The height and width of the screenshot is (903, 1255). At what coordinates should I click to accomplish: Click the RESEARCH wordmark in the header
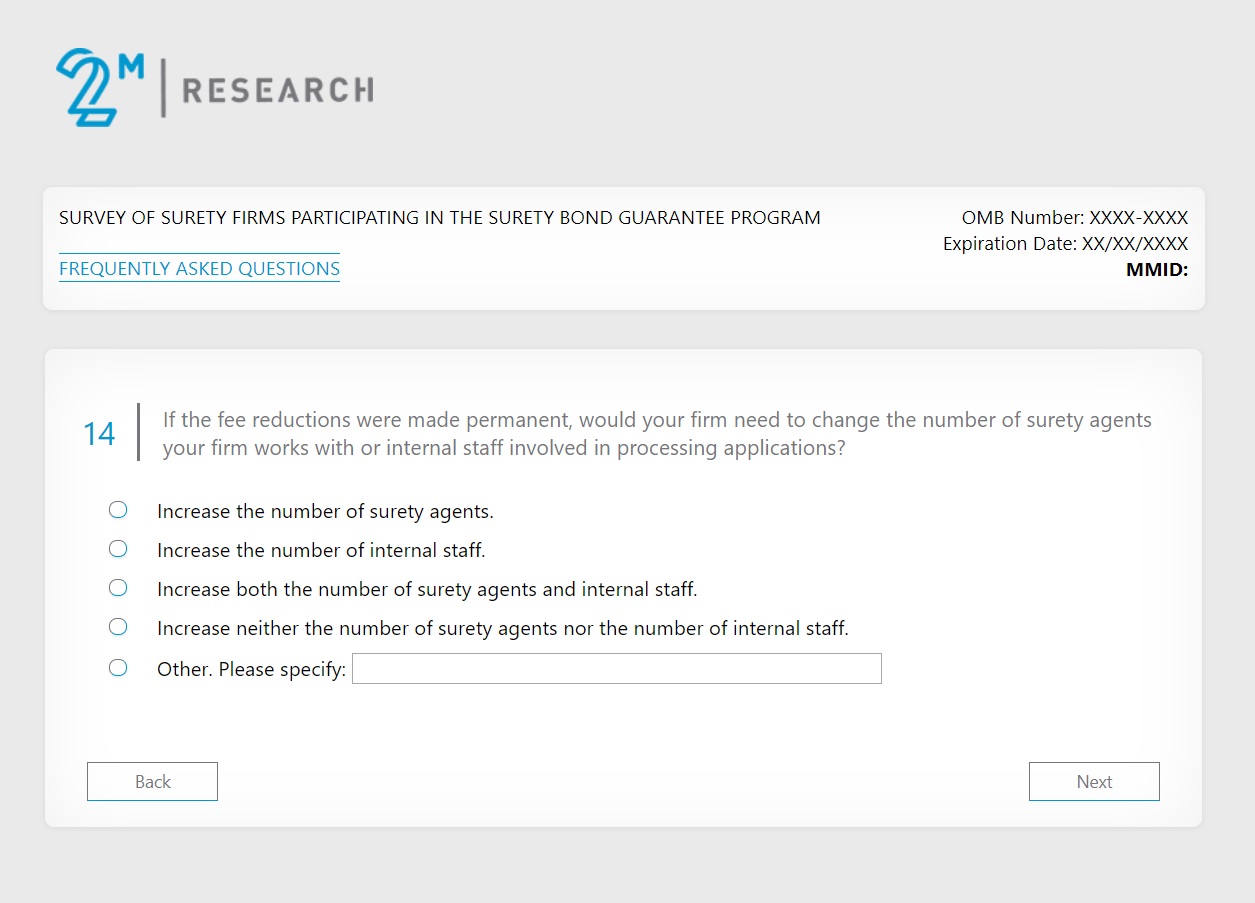pyautogui.click(x=278, y=91)
